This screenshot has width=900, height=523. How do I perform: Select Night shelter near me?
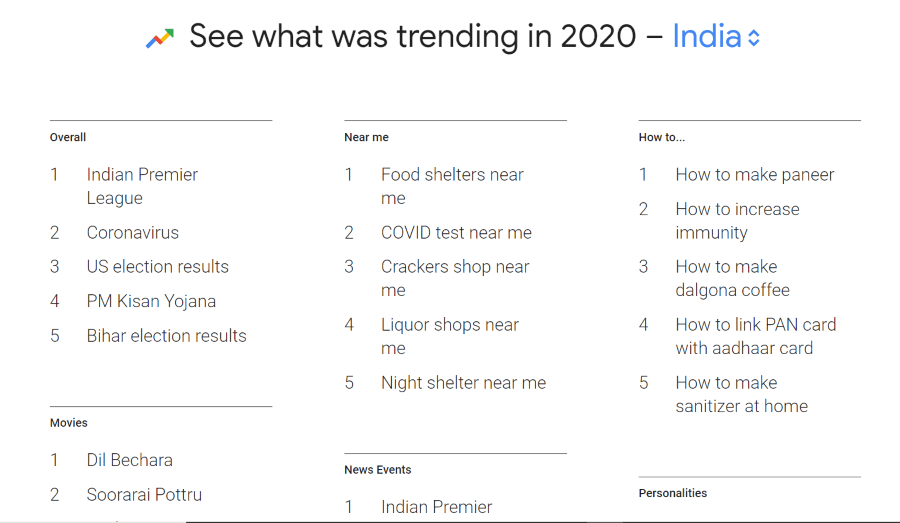(463, 383)
